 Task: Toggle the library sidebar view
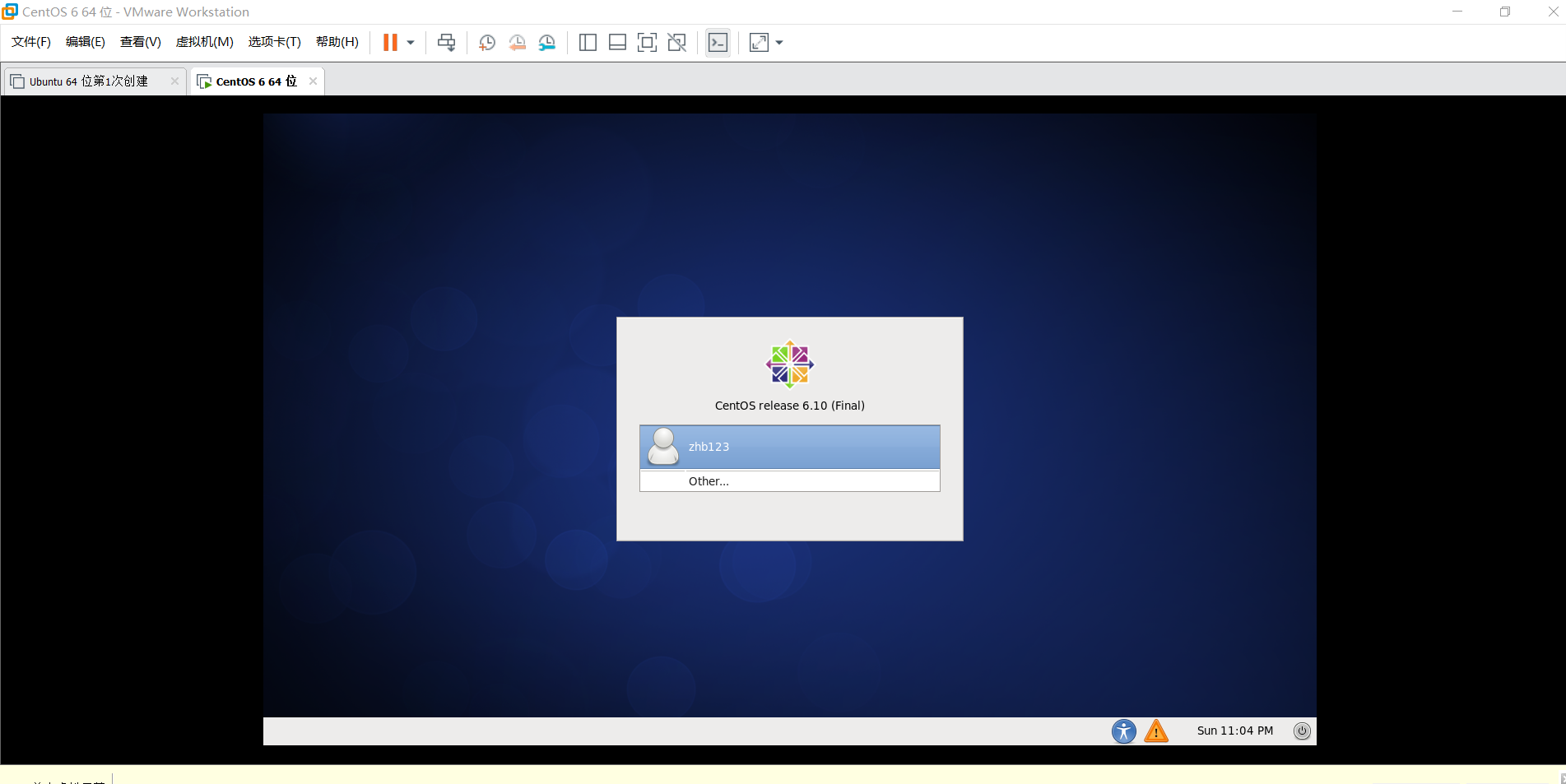tap(588, 43)
